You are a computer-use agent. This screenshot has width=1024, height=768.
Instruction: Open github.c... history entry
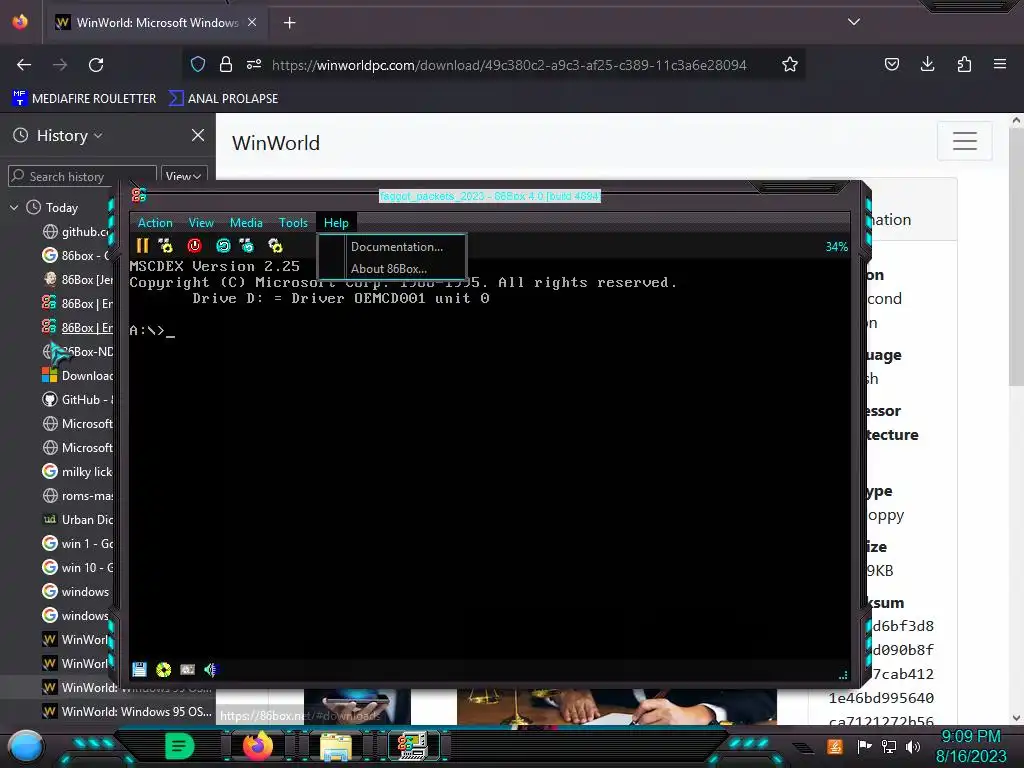click(78, 232)
